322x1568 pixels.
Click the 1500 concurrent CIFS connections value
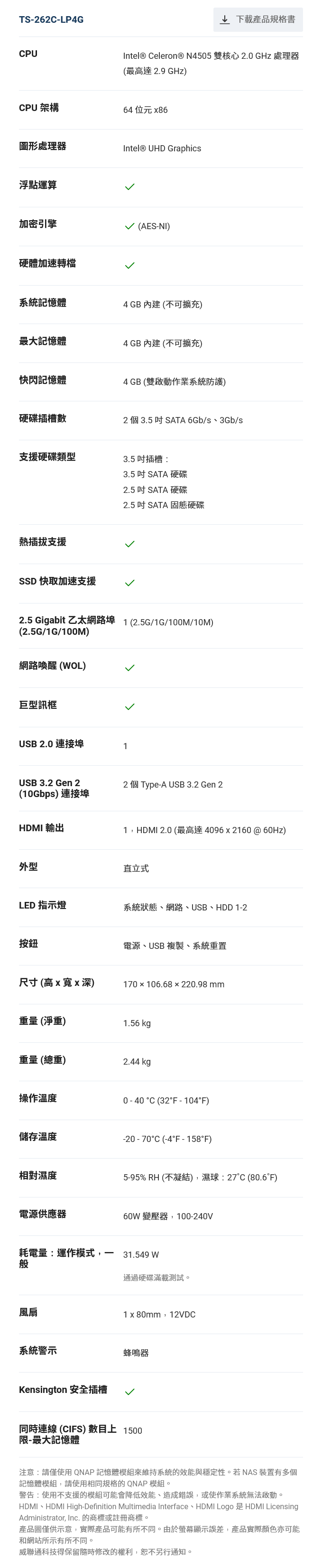(132, 1430)
